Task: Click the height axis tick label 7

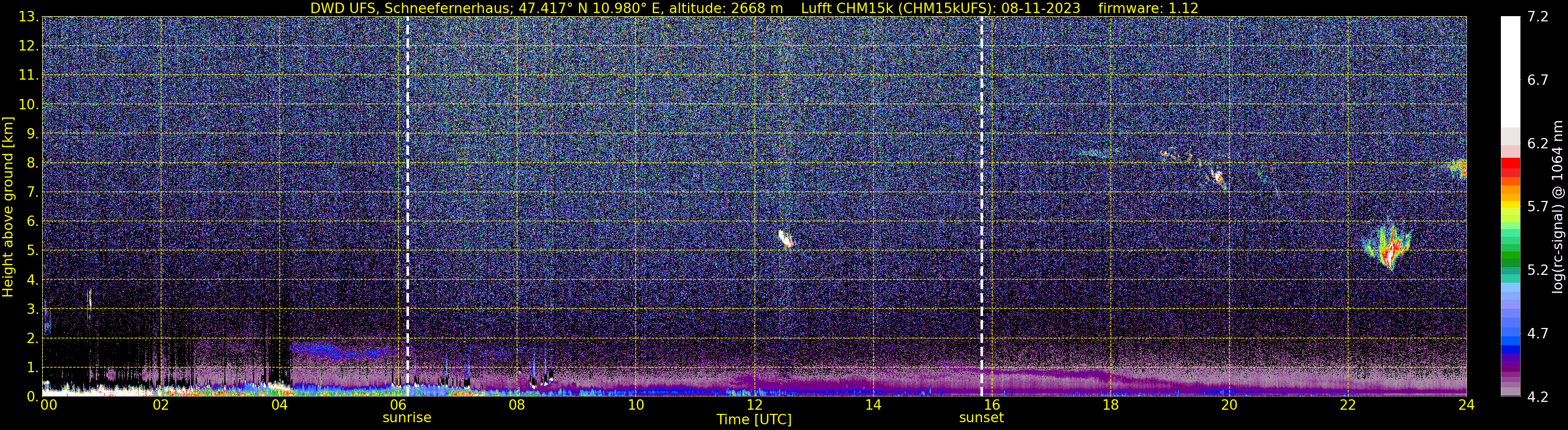Action: pyautogui.click(x=32, y=193)
